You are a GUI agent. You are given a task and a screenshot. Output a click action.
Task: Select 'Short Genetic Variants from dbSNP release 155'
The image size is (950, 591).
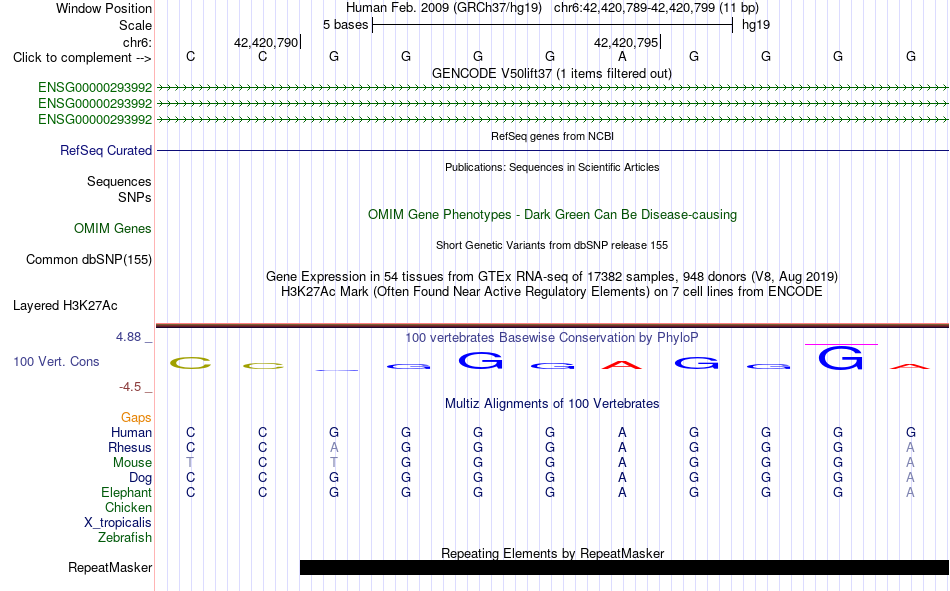(552, 245)
